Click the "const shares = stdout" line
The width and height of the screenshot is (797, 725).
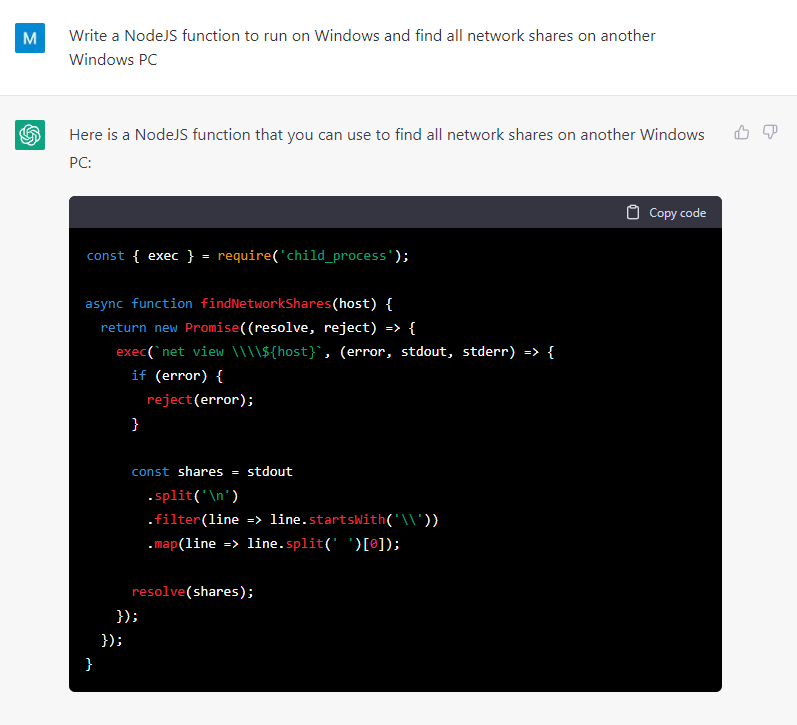click(211, 471)
